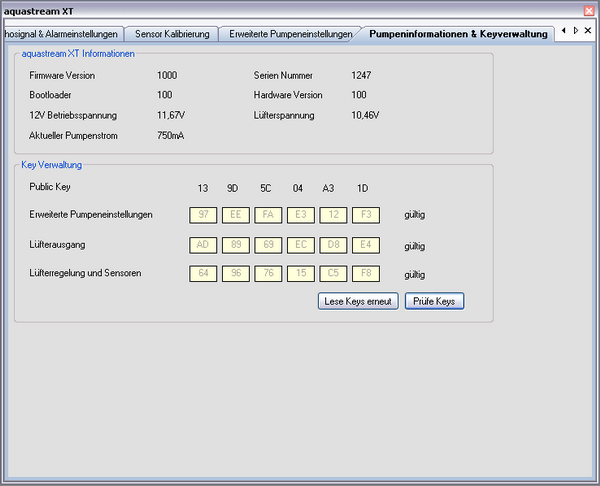Click the key field containing E4
Screen dimensions: 600x486
click(x=366, y=245)
